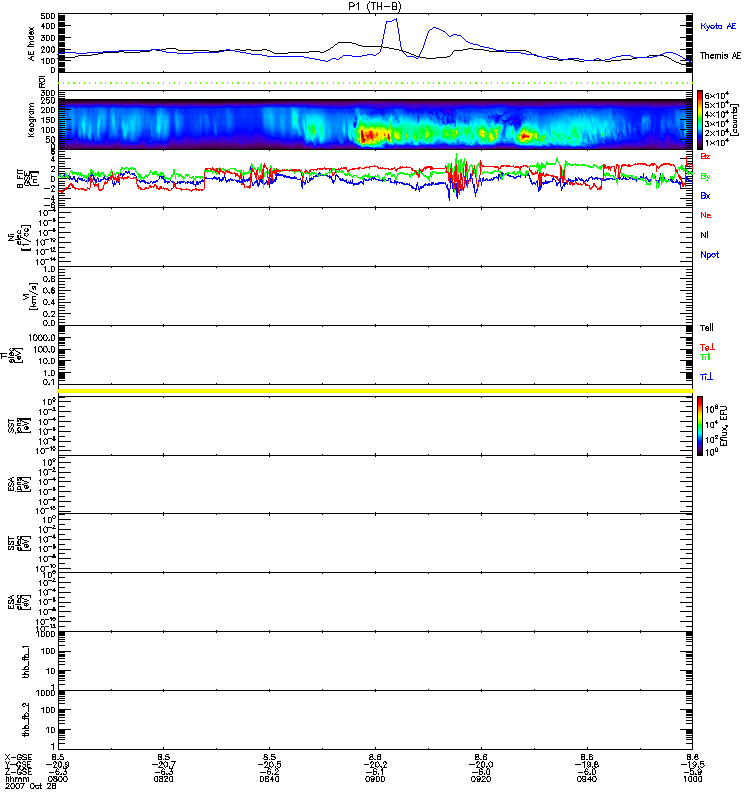Click the B_FIT GSE [nT] axis title
750x800 pixels.
coord(28,179)
